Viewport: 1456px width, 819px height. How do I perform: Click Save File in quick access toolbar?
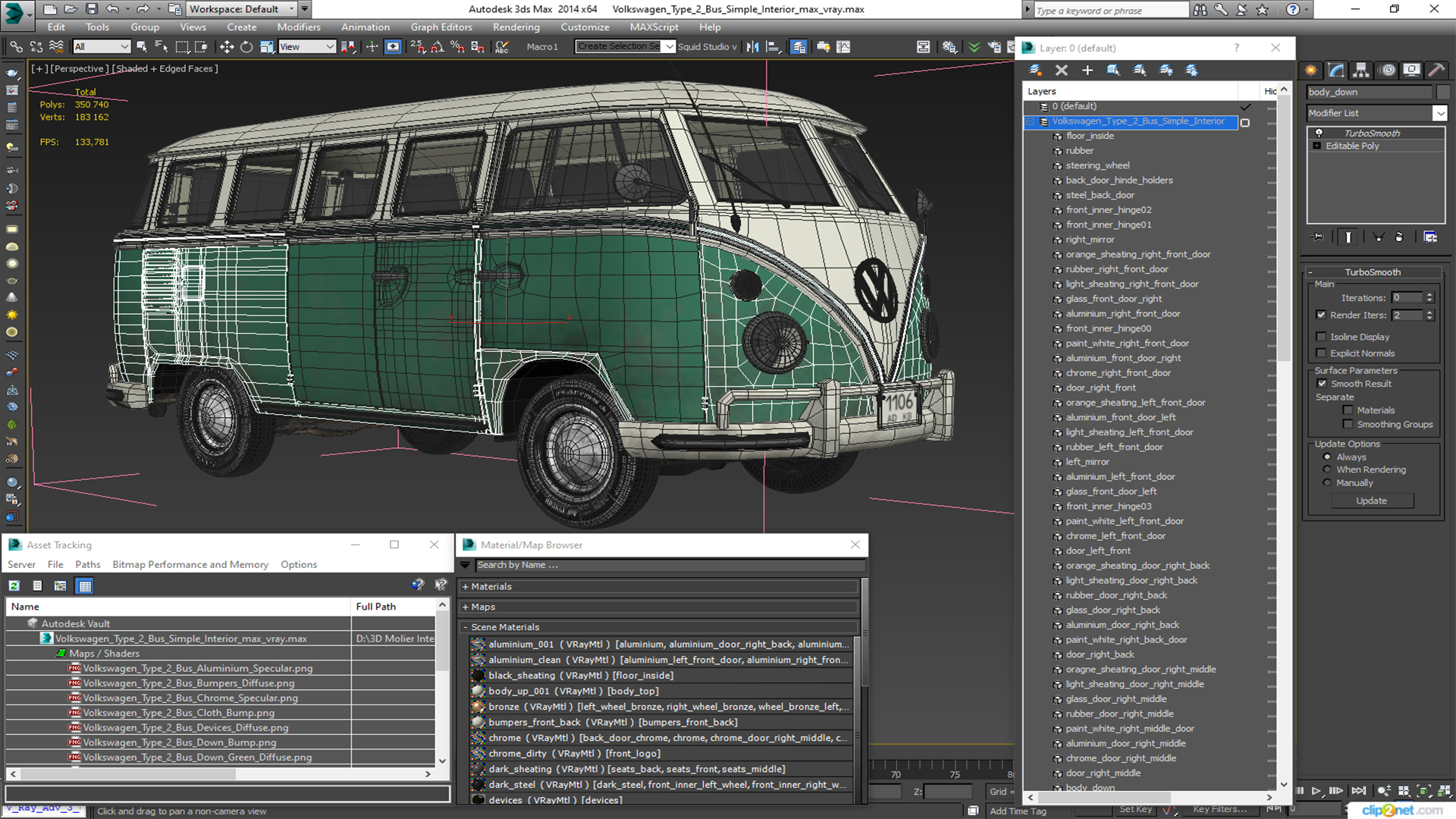coord(92,9)
